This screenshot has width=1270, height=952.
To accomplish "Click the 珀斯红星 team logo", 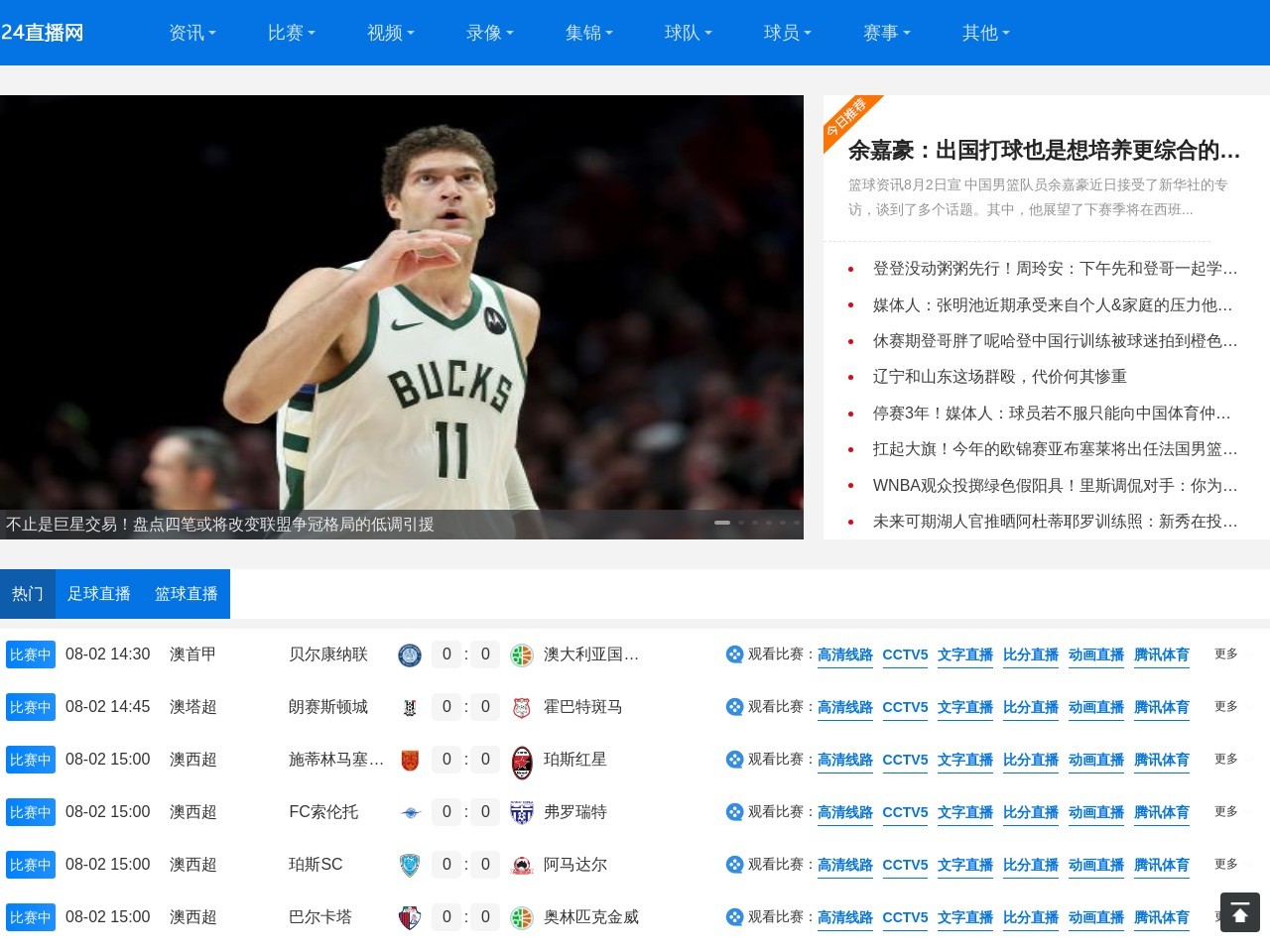I will 522,760.
